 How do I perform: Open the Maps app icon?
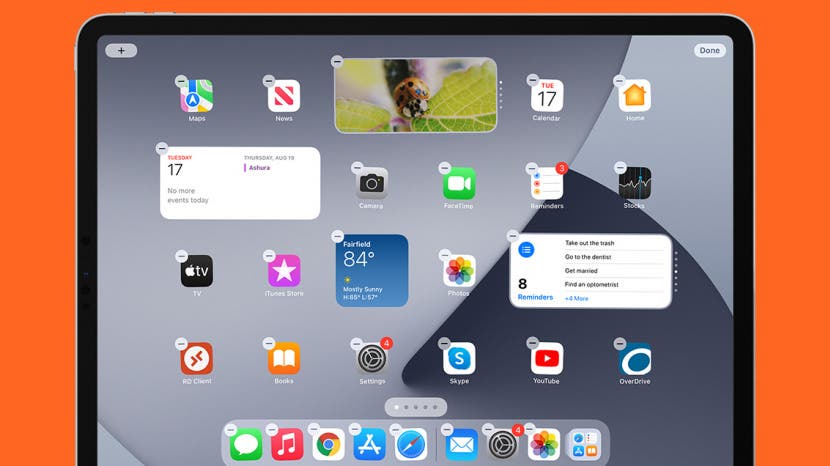(x=197, y=96)
